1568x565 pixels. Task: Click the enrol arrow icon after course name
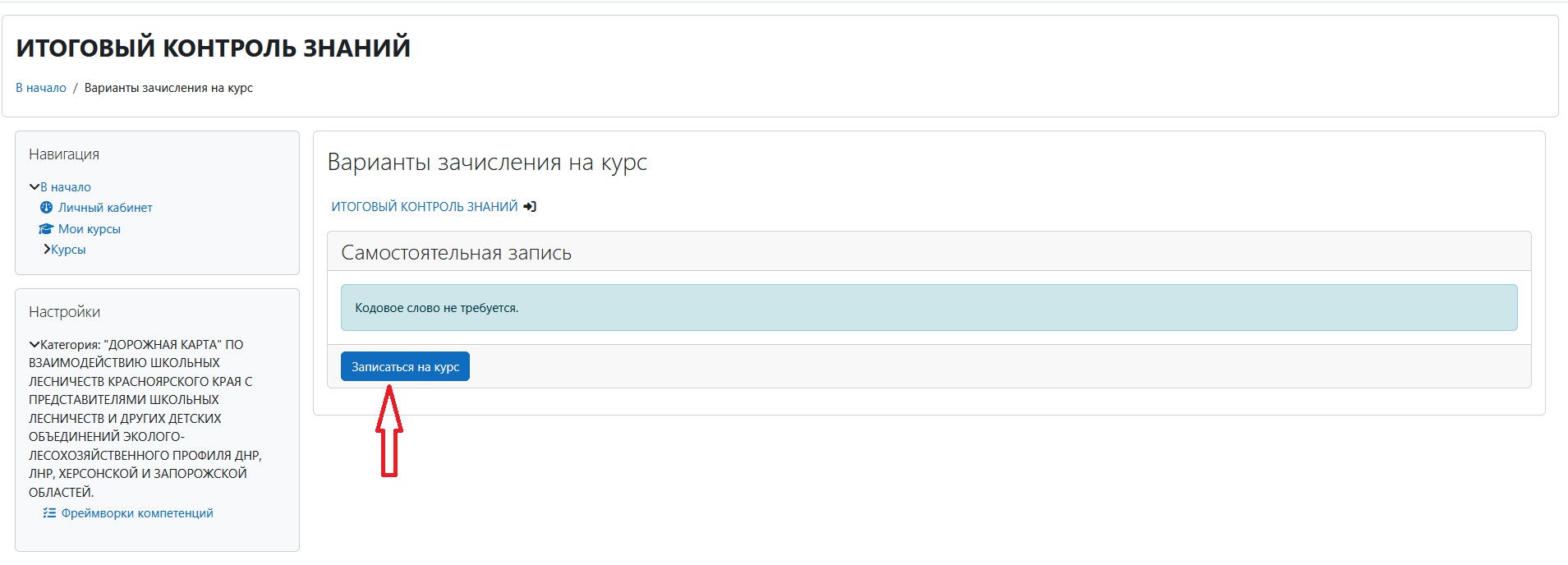(530, 207)
